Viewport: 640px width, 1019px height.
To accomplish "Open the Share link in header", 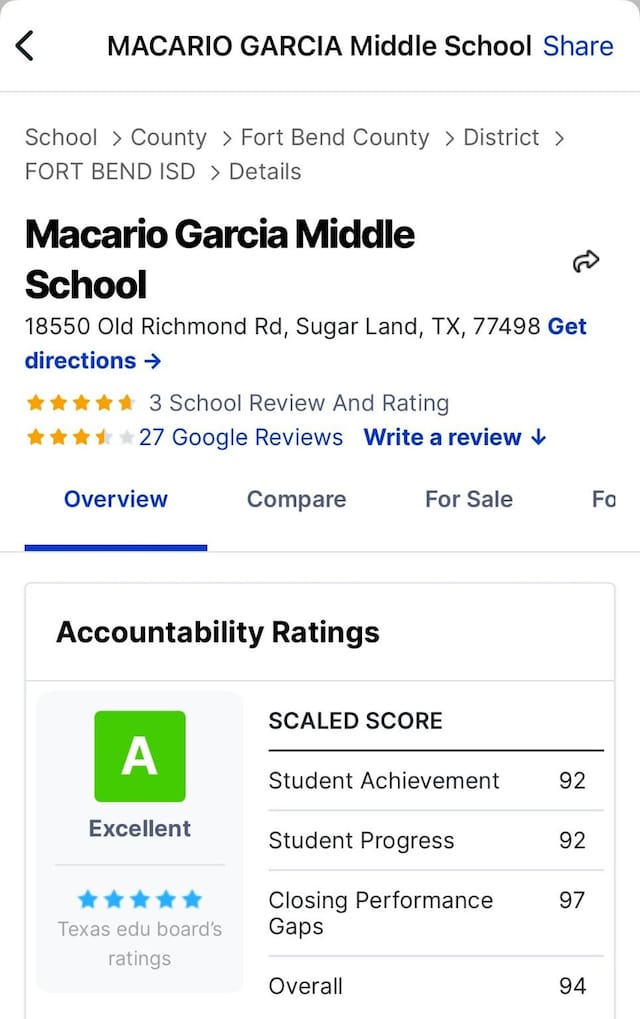I will (578, 46).
